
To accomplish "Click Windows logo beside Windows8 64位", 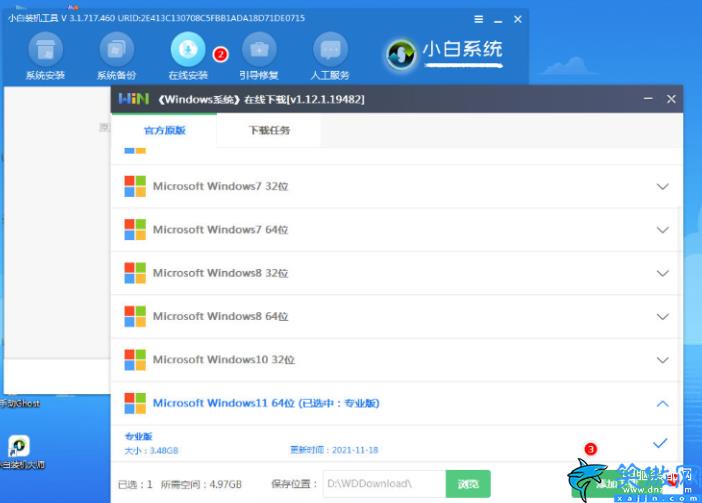I will pyautogui.click(x=135, y=316).
